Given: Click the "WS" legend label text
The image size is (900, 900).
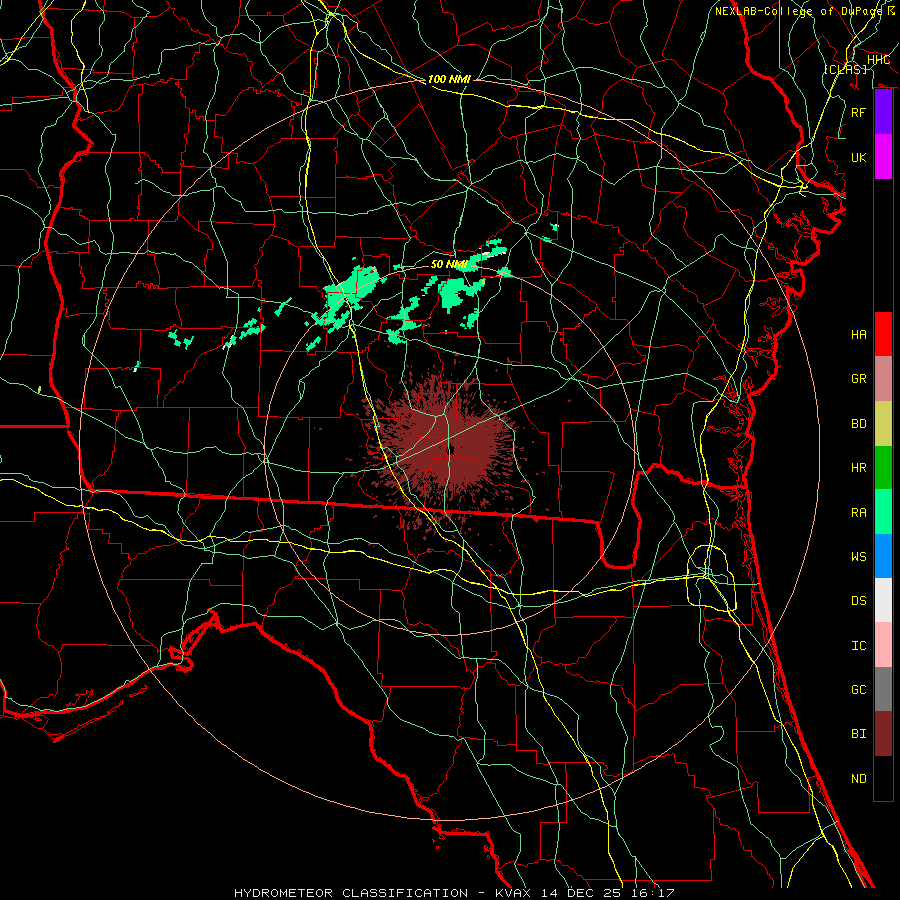Looking at the screenshot, I should tap(858, 557).
